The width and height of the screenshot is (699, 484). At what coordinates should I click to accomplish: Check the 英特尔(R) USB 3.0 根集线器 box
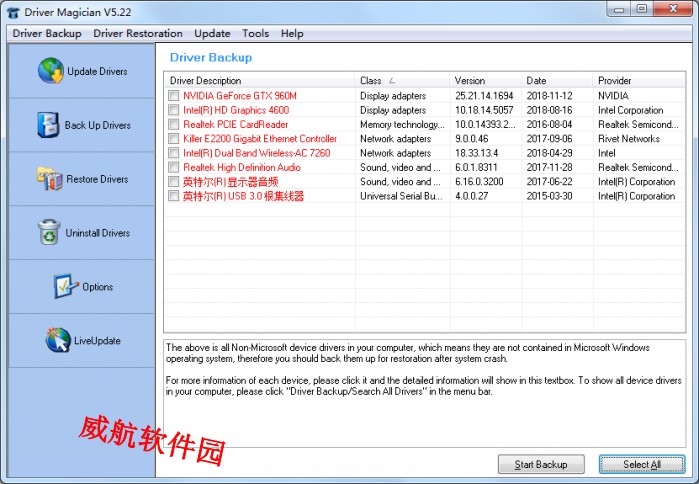173,196
